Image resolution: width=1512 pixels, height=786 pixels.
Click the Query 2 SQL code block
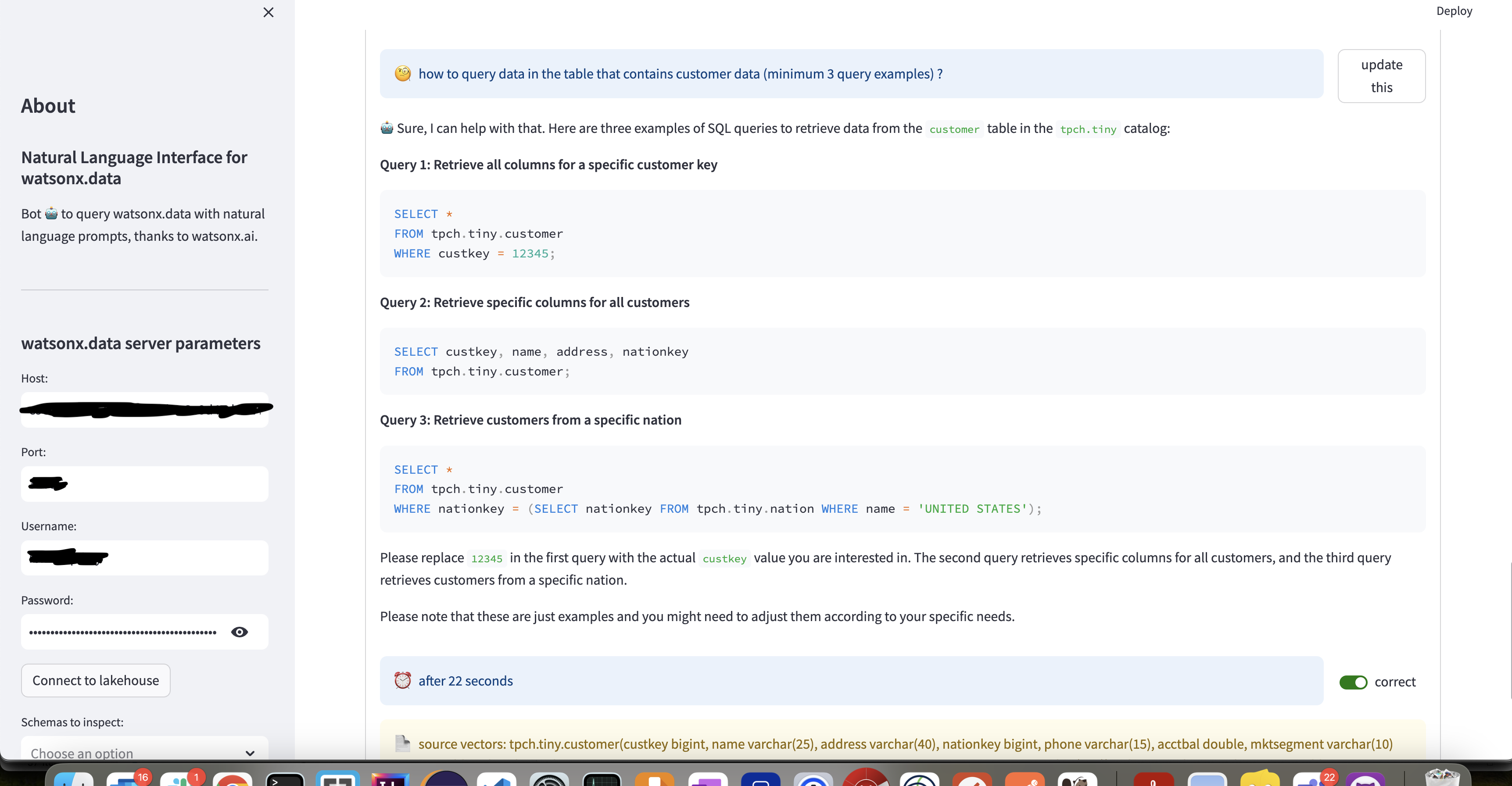[x=902, y=361]
